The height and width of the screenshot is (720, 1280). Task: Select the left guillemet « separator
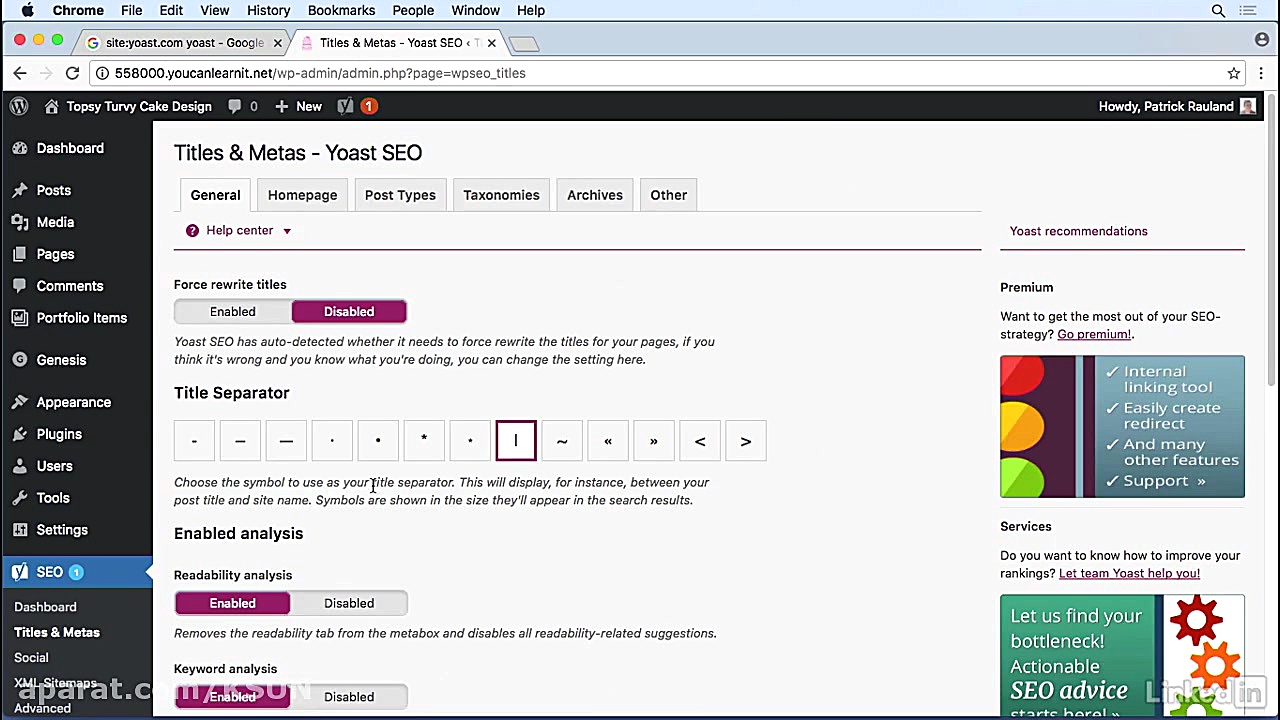[608, 441]
